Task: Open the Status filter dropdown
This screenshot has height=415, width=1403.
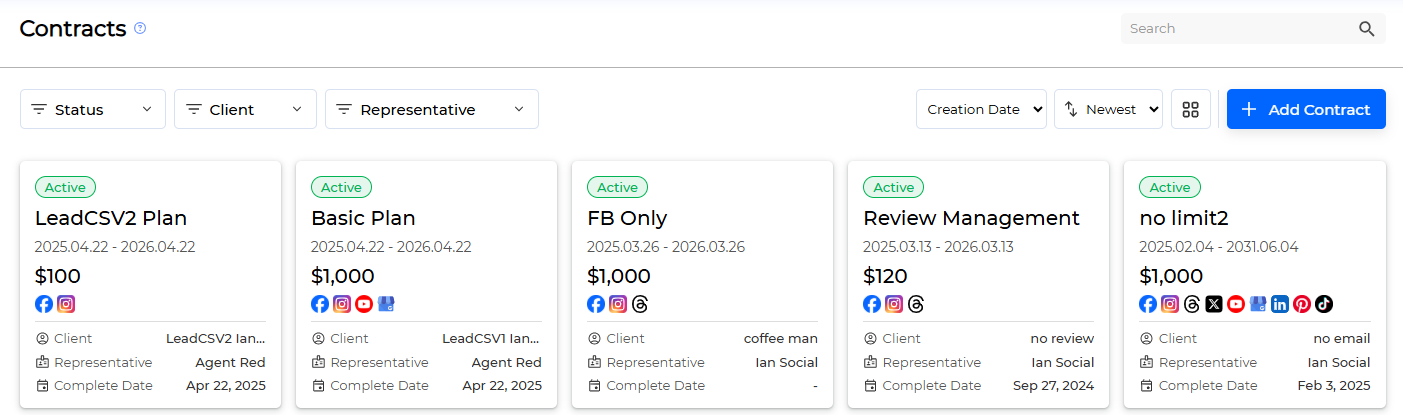Action: 93,109
